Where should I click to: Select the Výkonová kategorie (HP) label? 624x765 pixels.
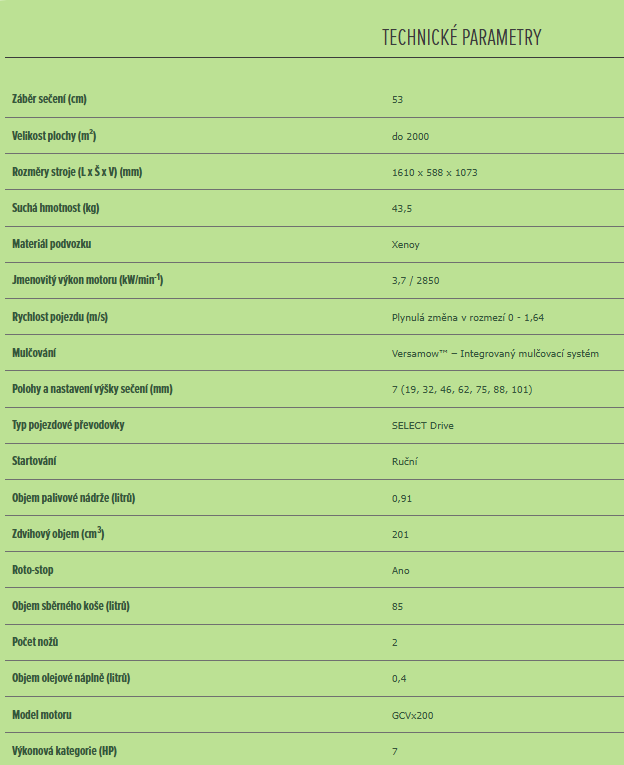coord(64,751)
